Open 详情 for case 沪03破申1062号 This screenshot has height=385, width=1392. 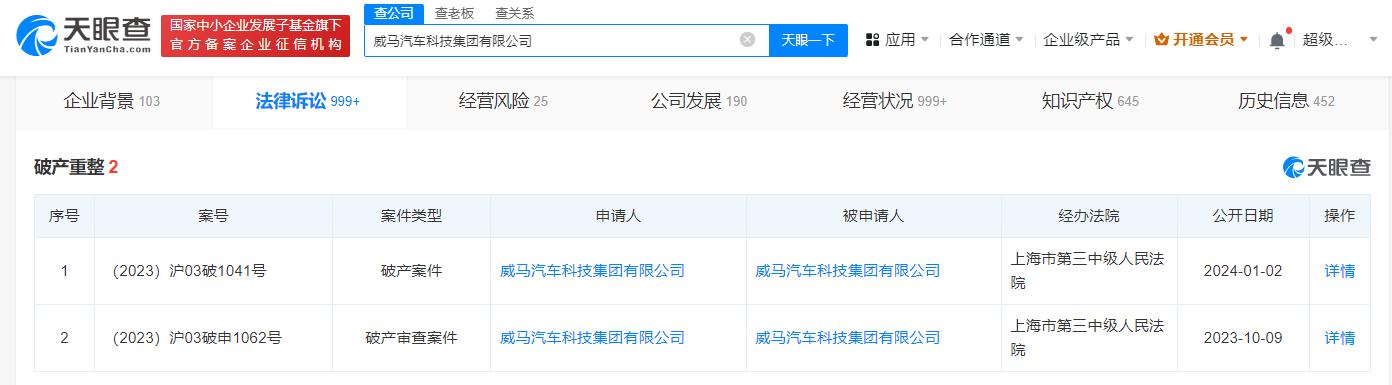[x=1340, y=338]
